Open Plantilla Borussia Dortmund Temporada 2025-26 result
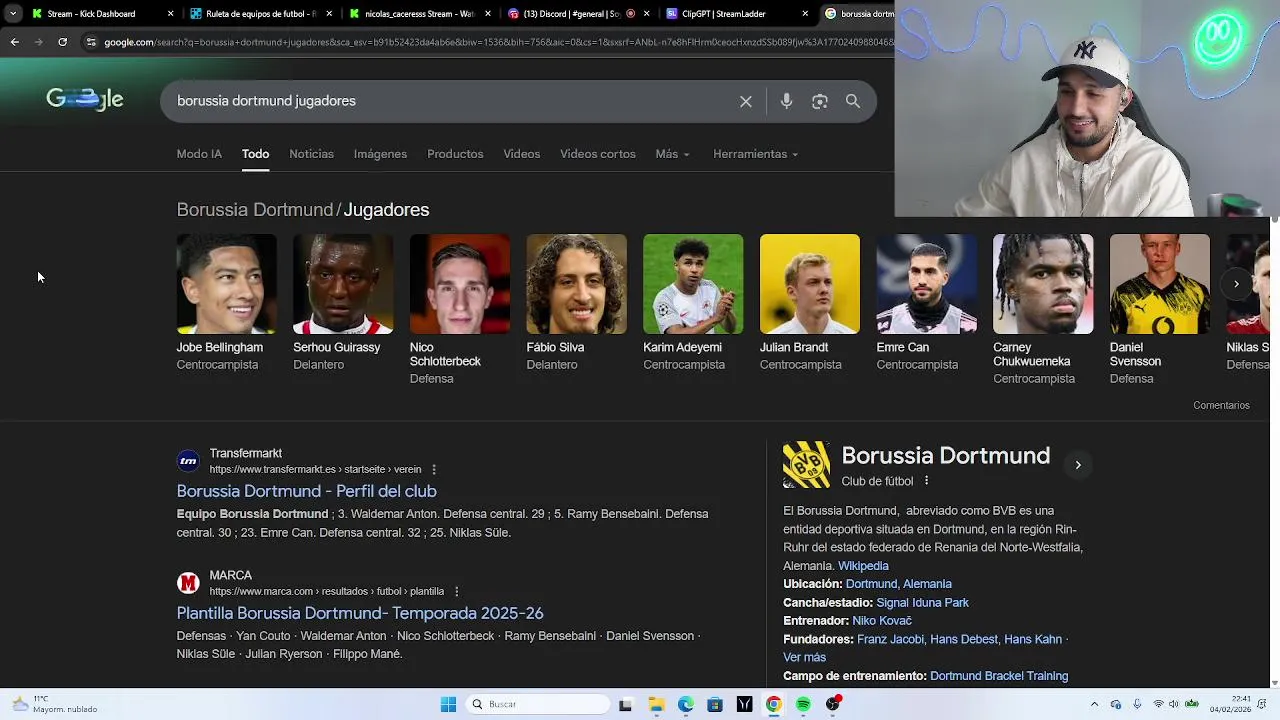 click(360, 613)
